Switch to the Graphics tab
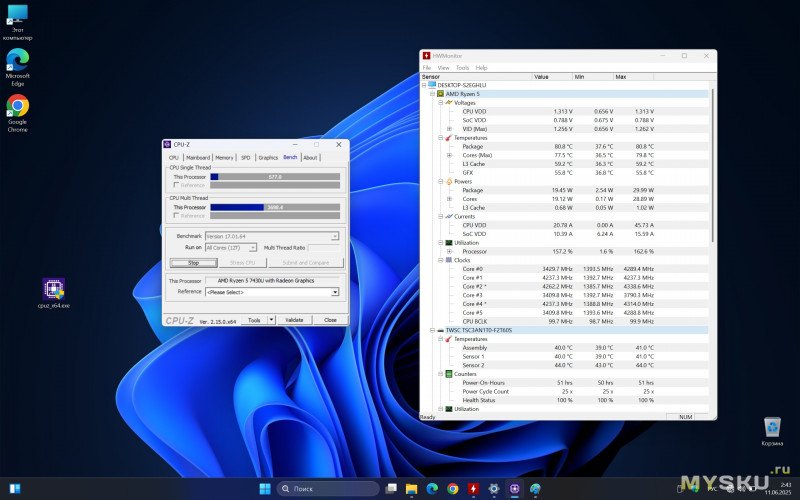The width and height of the screenshot is (800, 500). pos(268,158)
